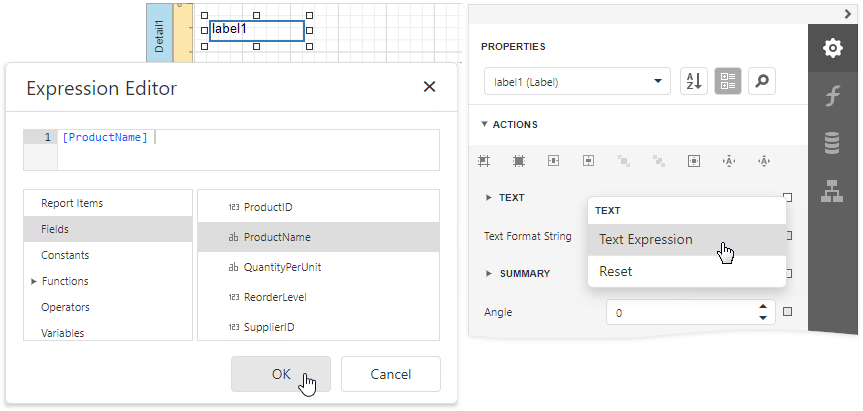Click the property marker square beside TEXT
The height and width of the screenshot is (411, 863).
[x=787, y=197]
